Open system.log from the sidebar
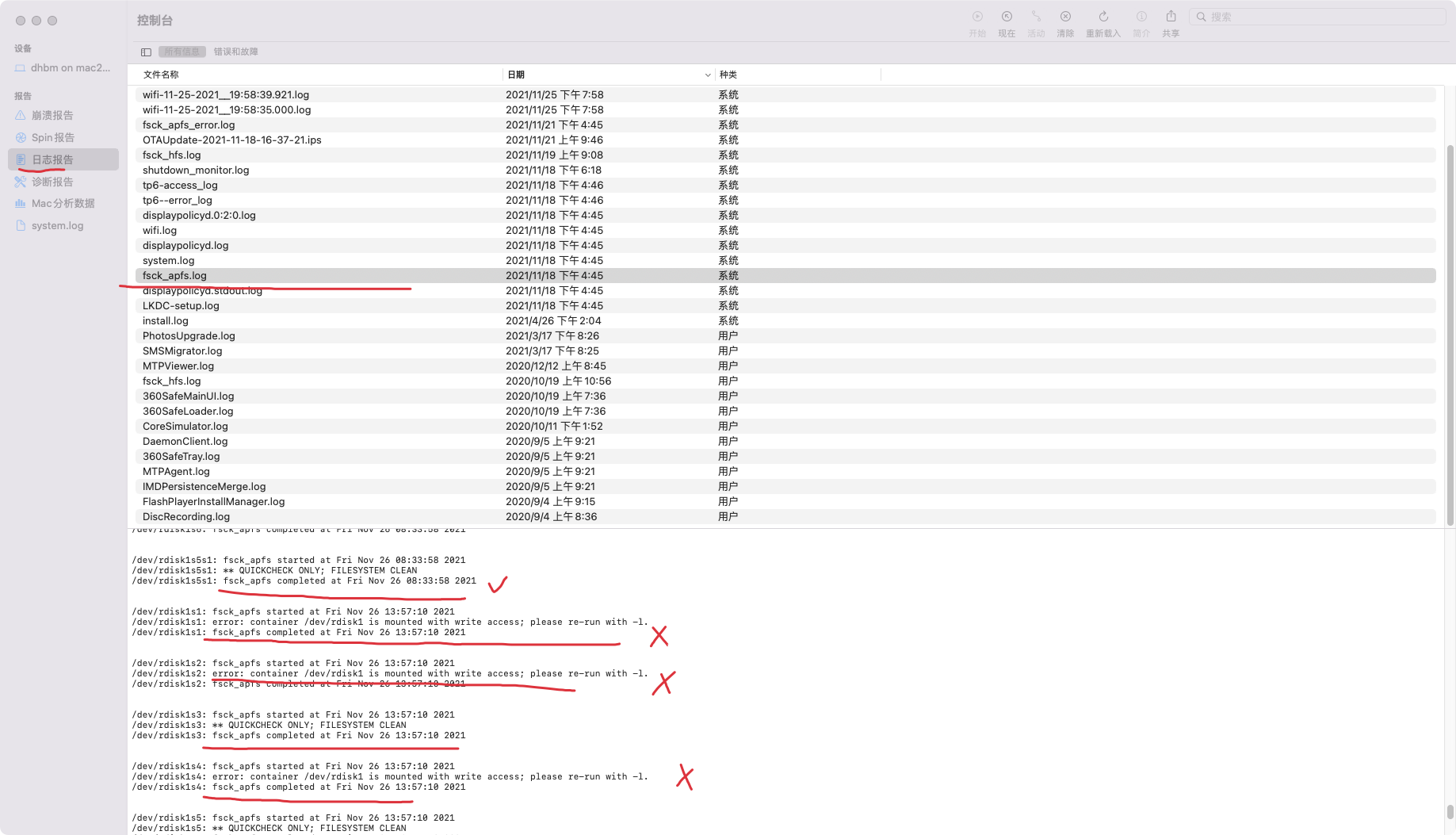 pos(63,226)
